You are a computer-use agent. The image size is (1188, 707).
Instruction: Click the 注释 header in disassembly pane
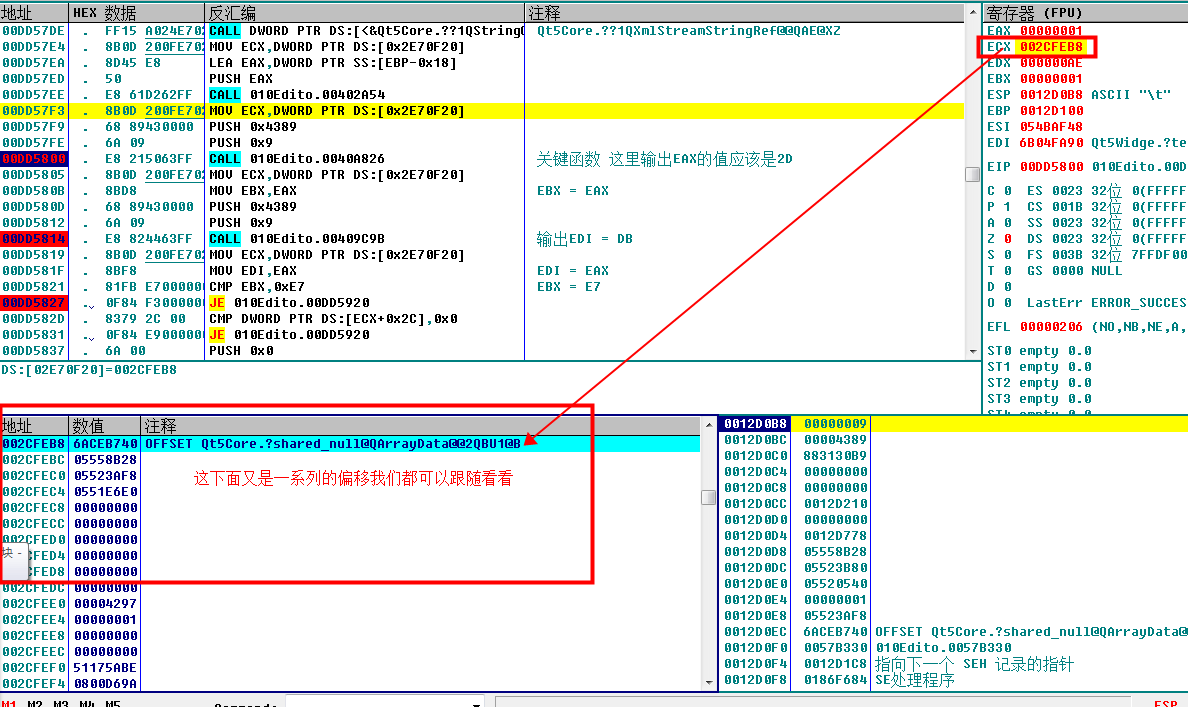click(744, 13)
